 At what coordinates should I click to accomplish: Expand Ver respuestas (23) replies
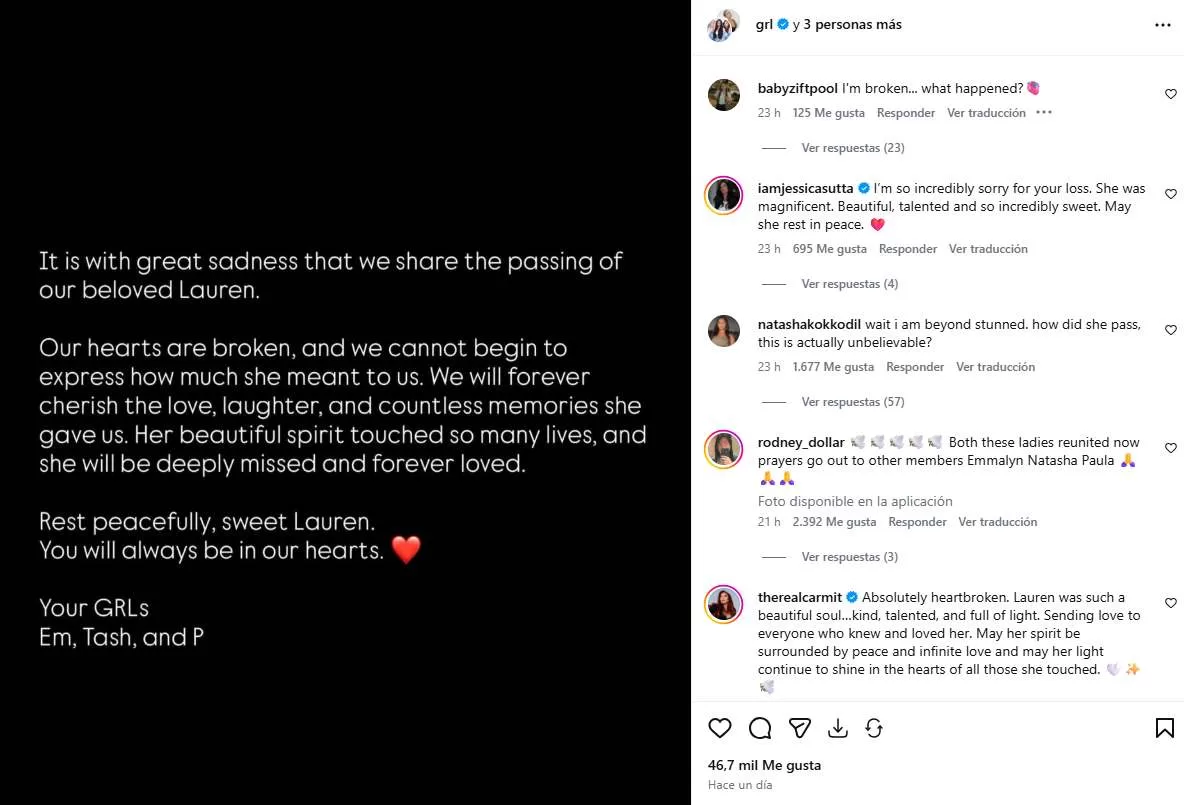pyautogui.click(x=853, y=148)
